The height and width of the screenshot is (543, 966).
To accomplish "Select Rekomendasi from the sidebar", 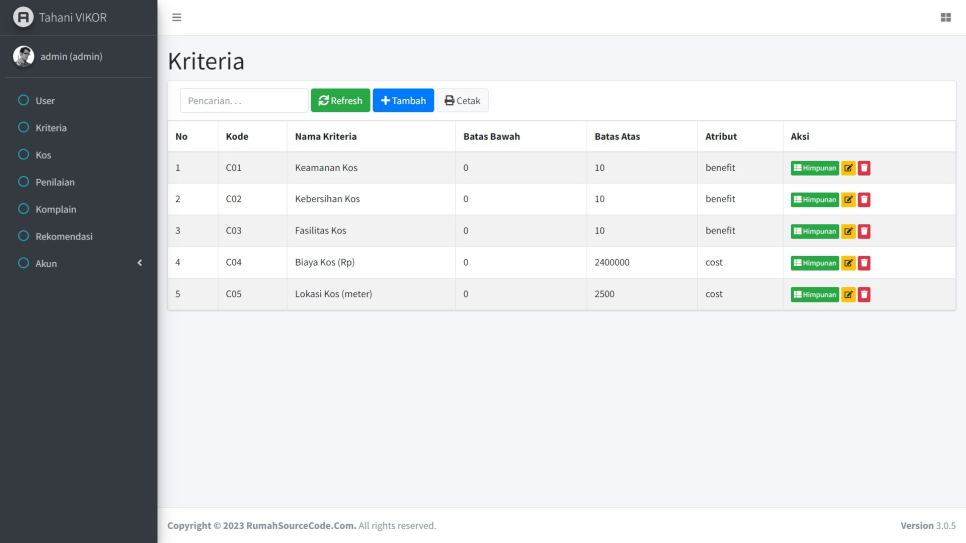I will (x=64, y=236).
